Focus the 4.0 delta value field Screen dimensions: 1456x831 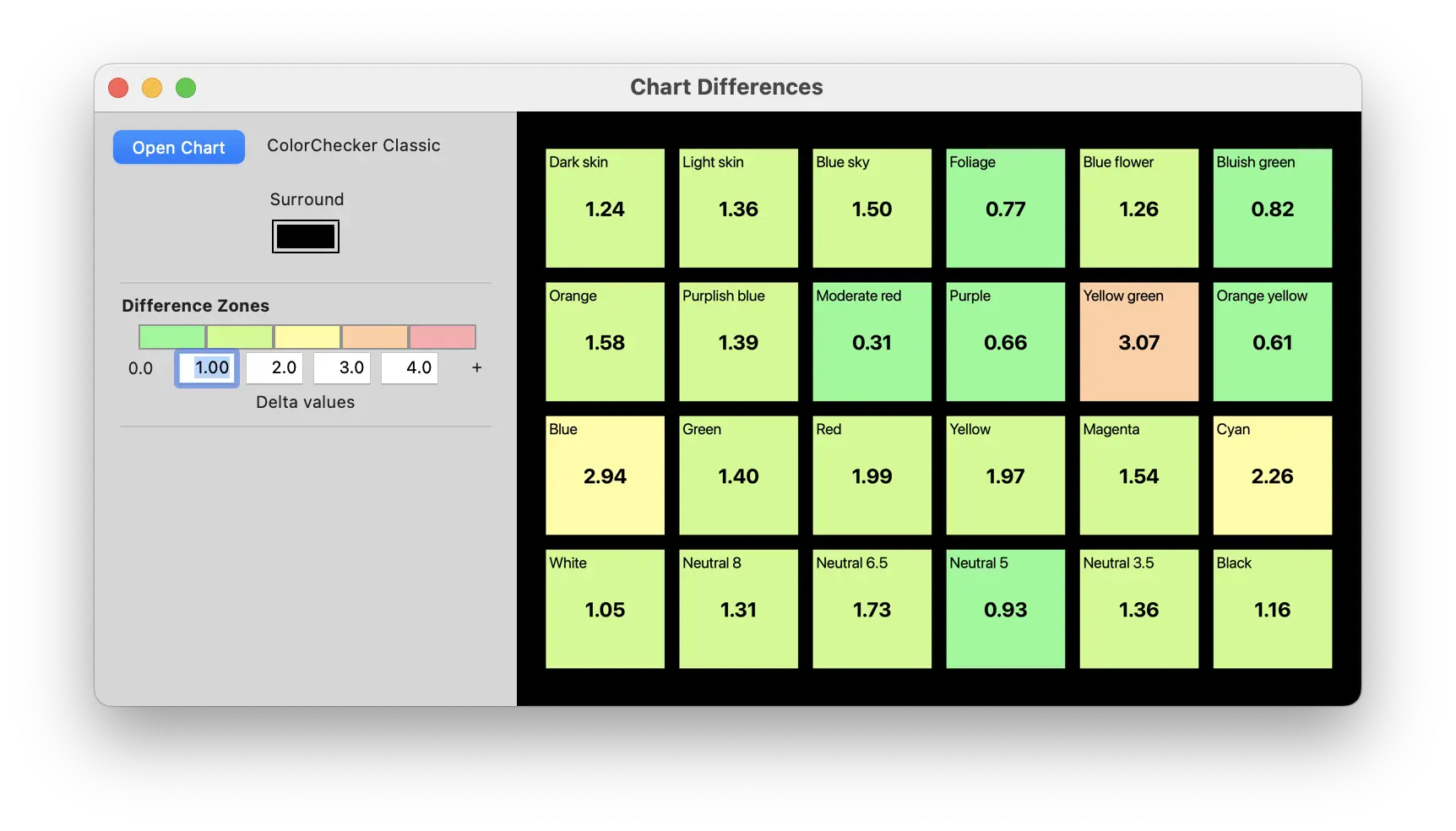[410, 368]
